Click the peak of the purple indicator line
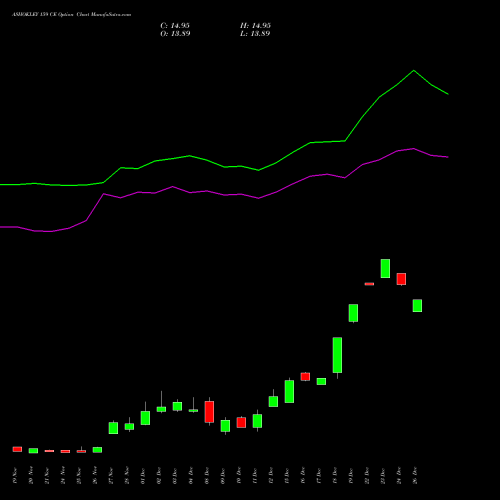This screenshot has height=500, width=500. [414, 149]
